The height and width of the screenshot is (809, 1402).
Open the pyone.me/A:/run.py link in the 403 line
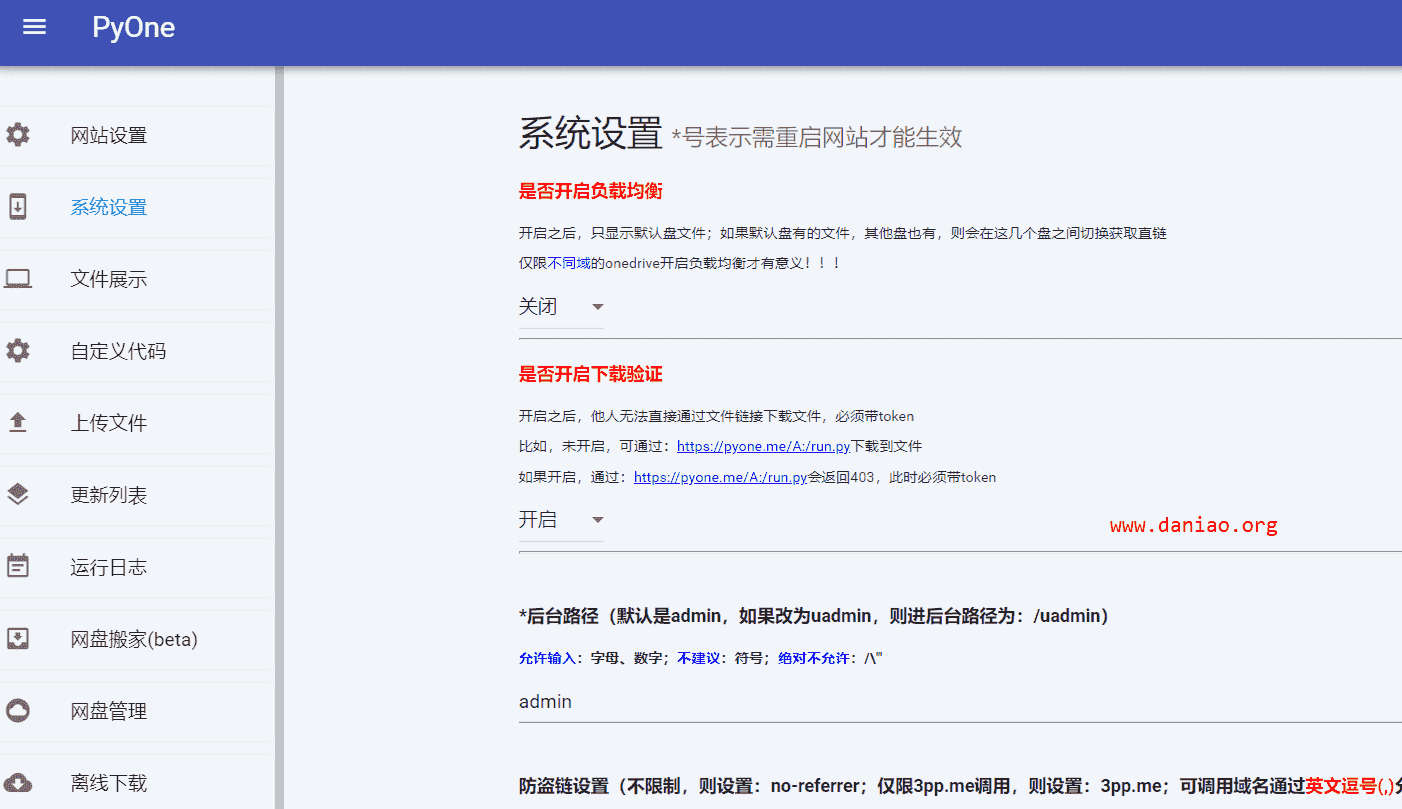[x=720, y=477]
